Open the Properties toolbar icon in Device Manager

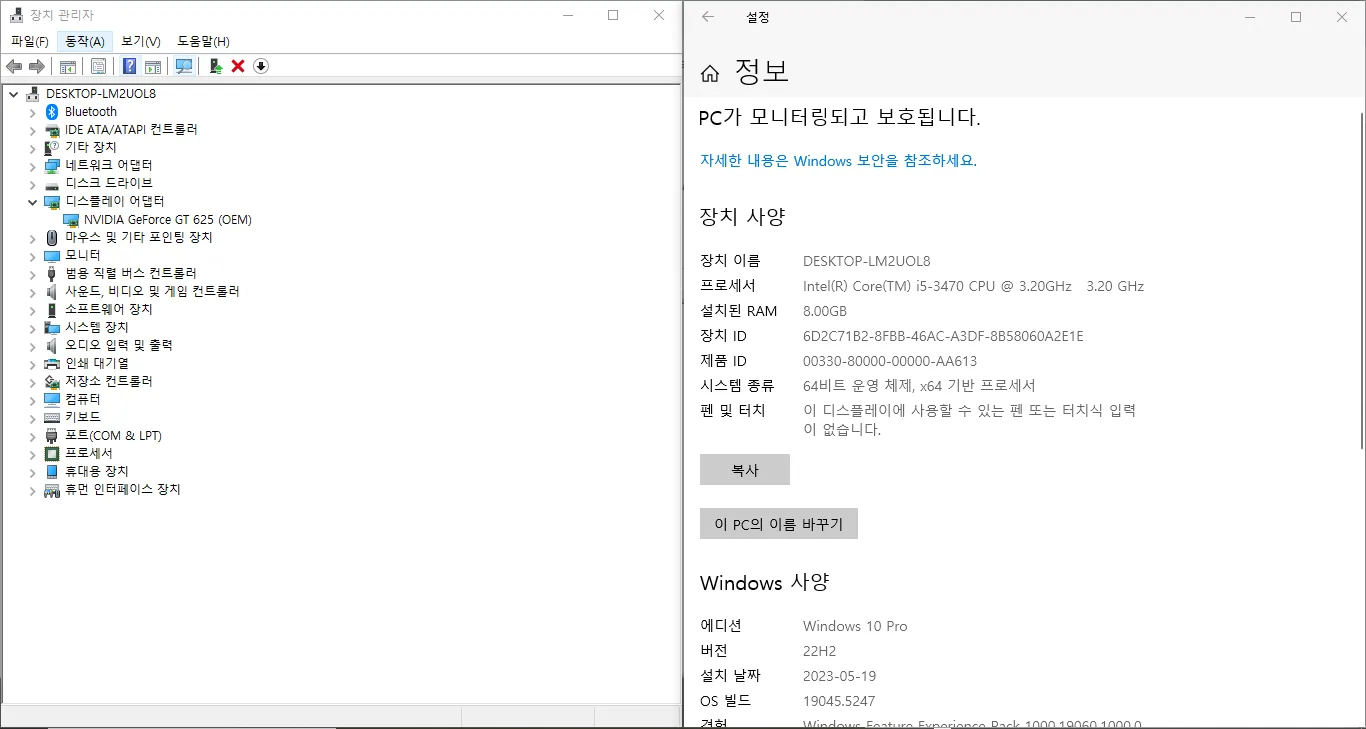click(x=98, y=66)
